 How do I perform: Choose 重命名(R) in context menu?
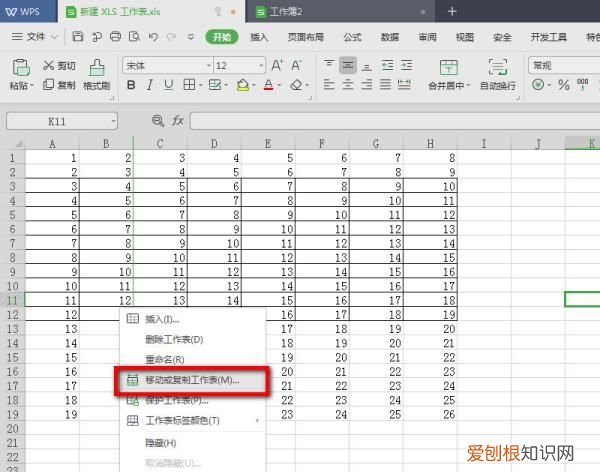pyautogui.click(x=192, y=359)
